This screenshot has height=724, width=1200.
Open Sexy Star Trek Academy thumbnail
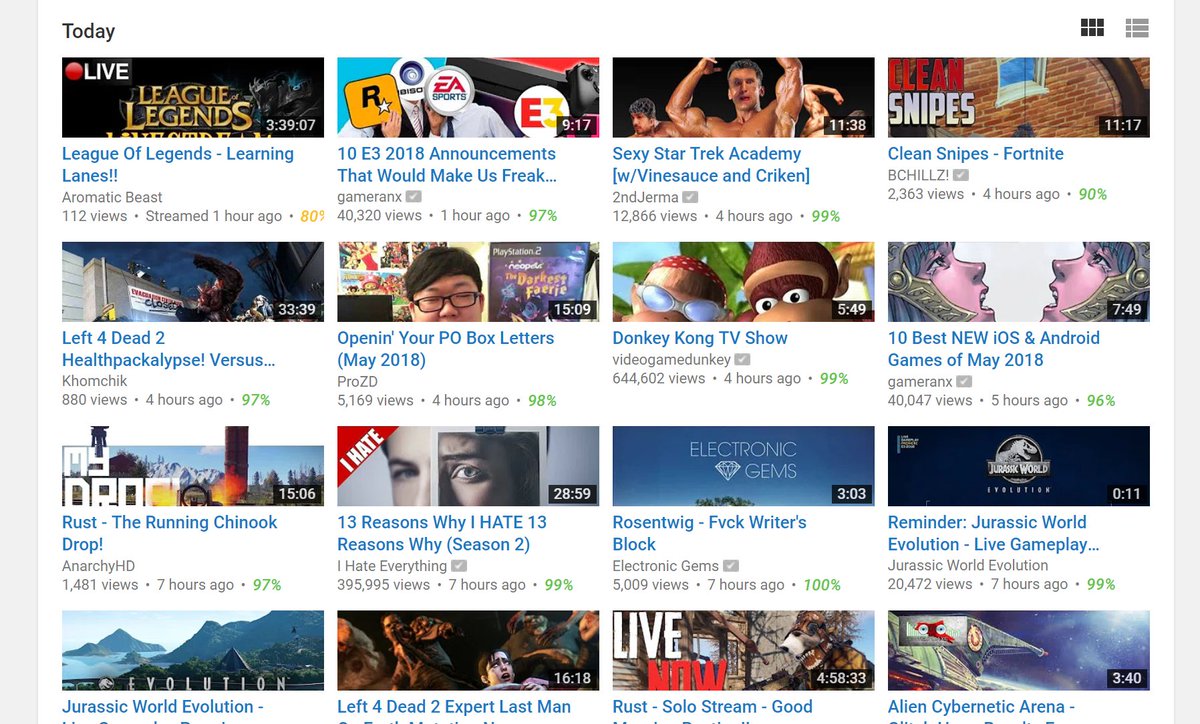(x=743, y=97)
